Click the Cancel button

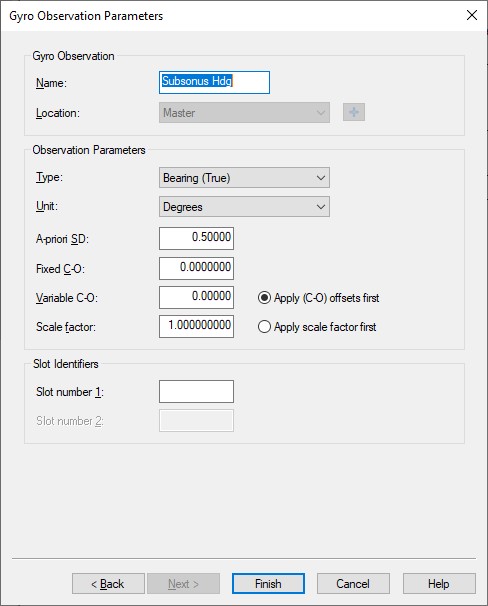(353, 584)
